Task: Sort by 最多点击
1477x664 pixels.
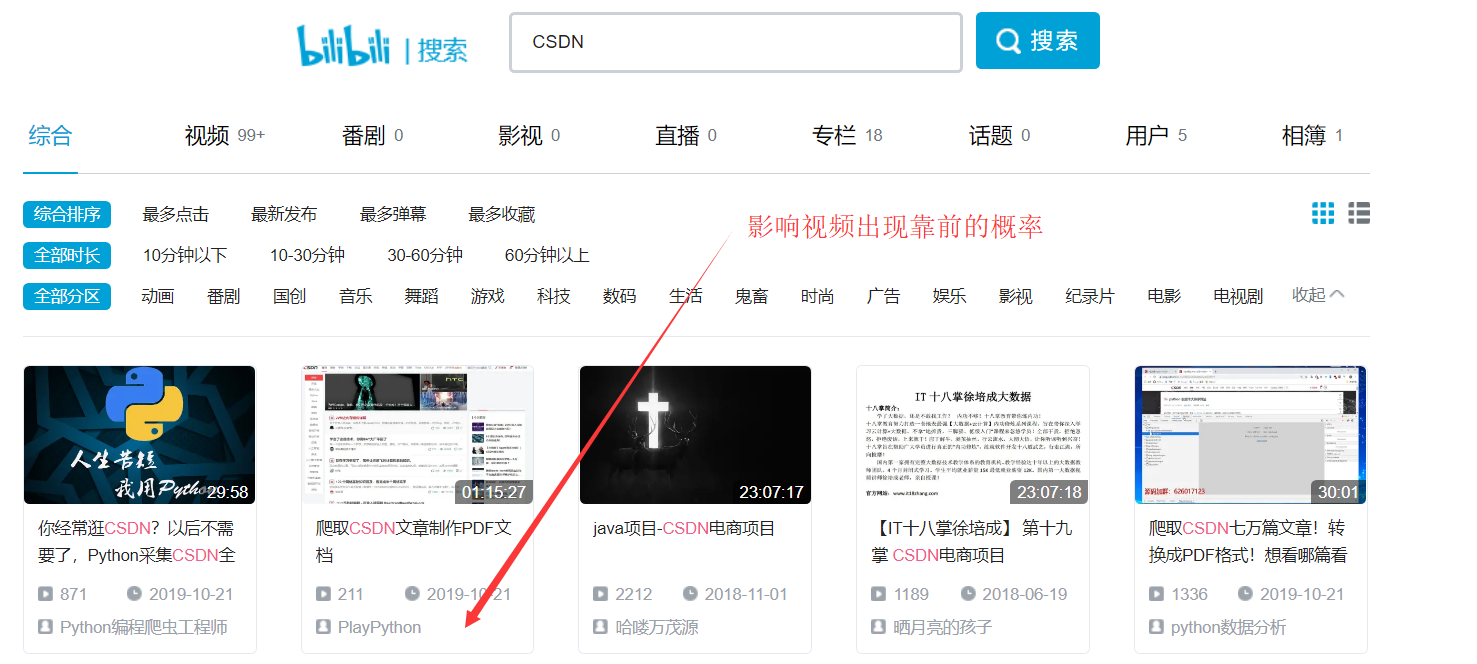Action: [x=176, y=214]
